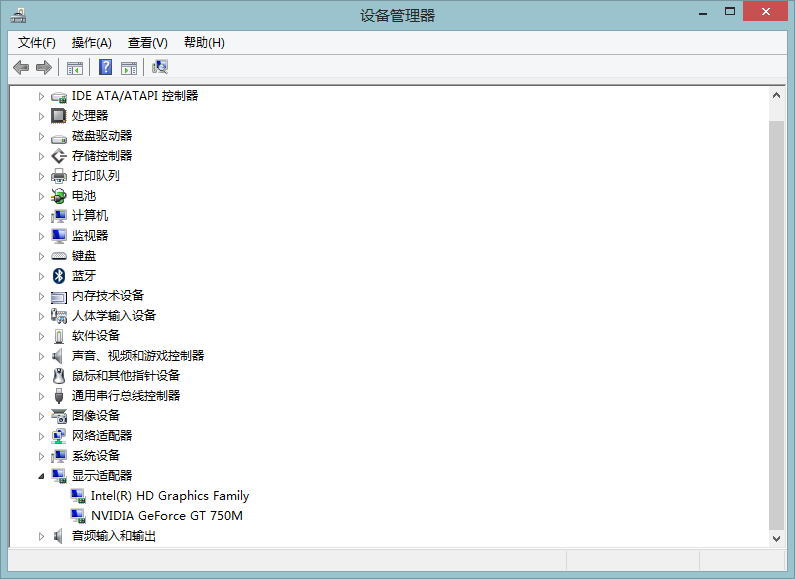Click the blue question mark help toolbar icon
The width and height of the screenshot is (795, 579).
pyautogui.click(x=105, y=67)
